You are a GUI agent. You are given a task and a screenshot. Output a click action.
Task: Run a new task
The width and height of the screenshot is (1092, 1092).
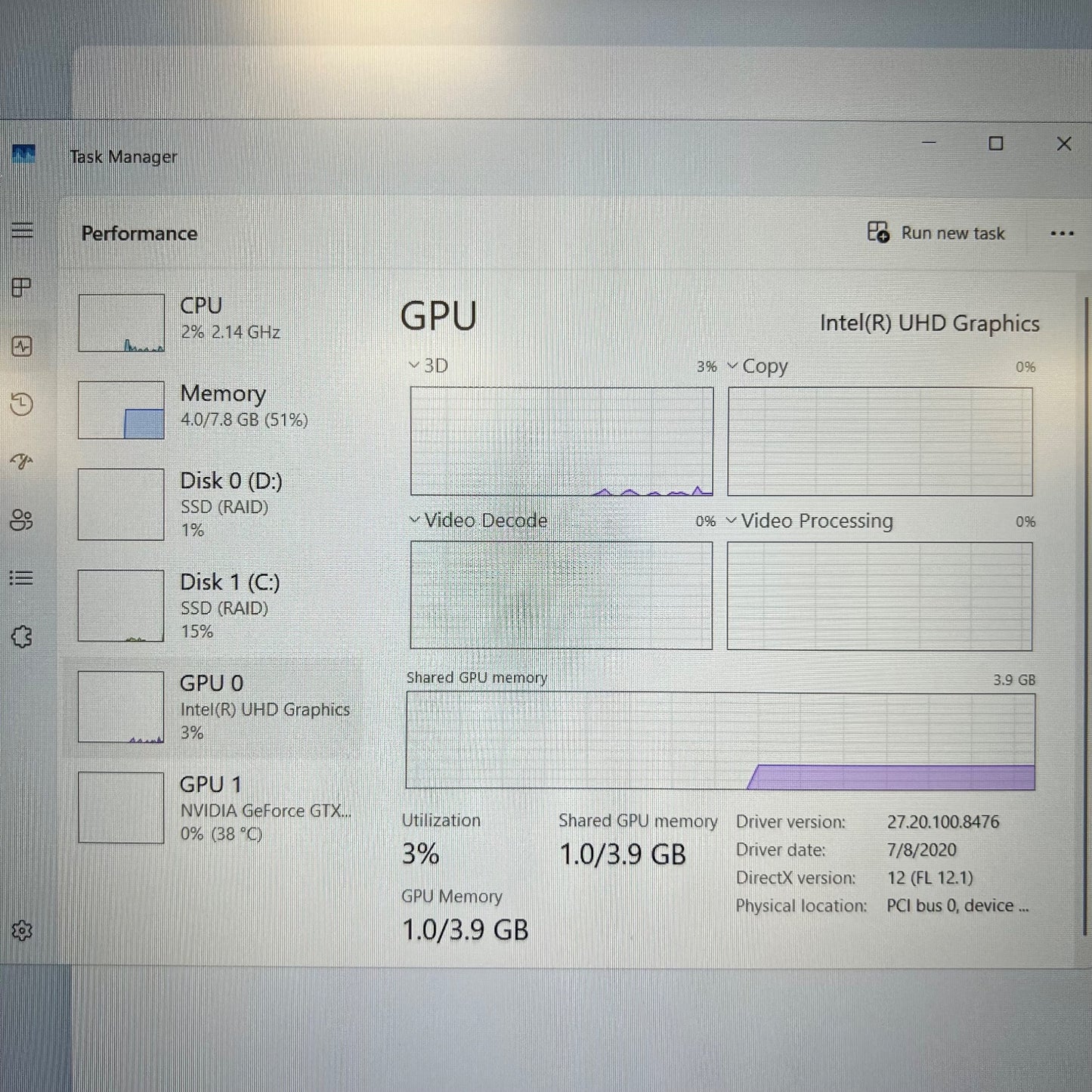point(937,233)
